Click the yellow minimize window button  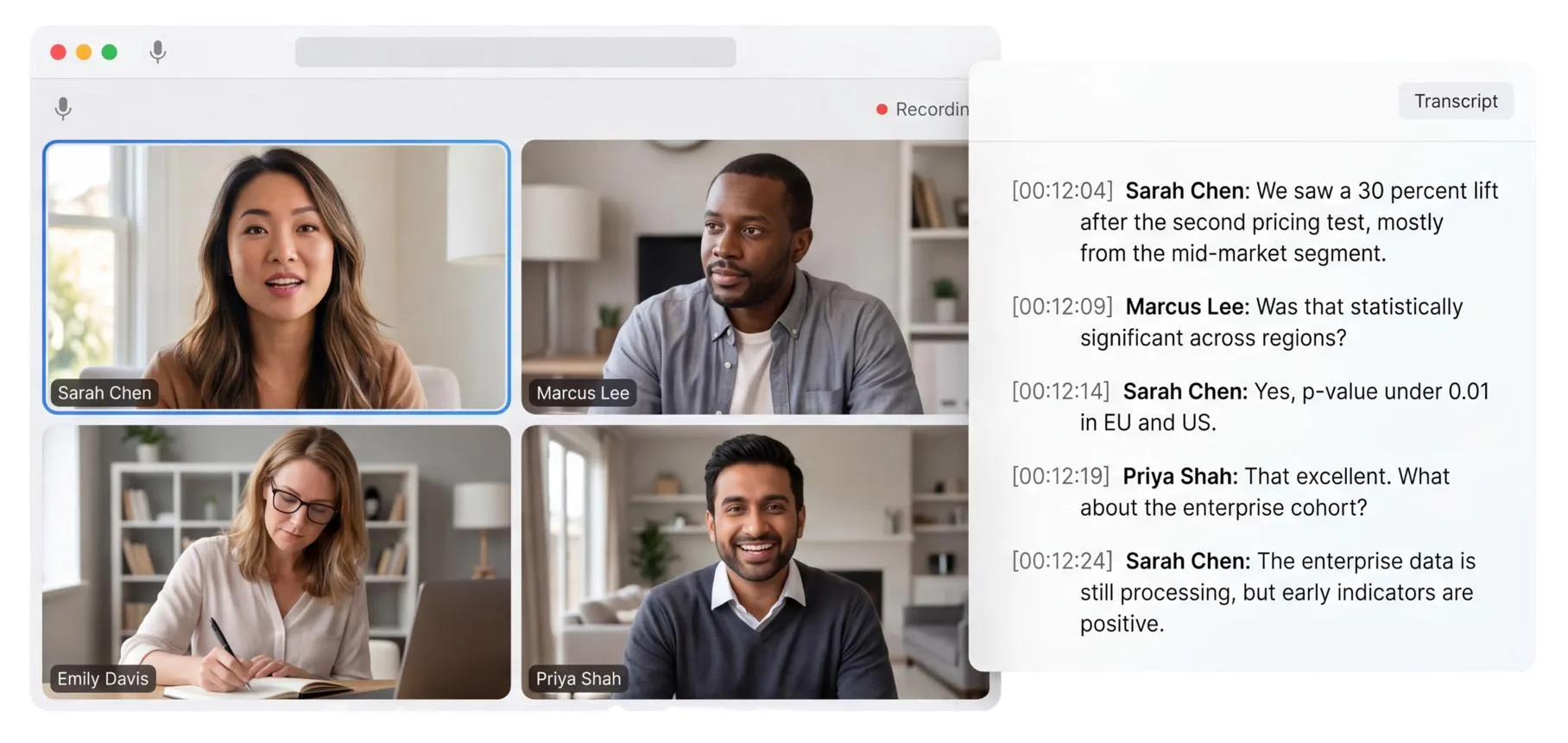pyautogui.click(x=84, y=52)
